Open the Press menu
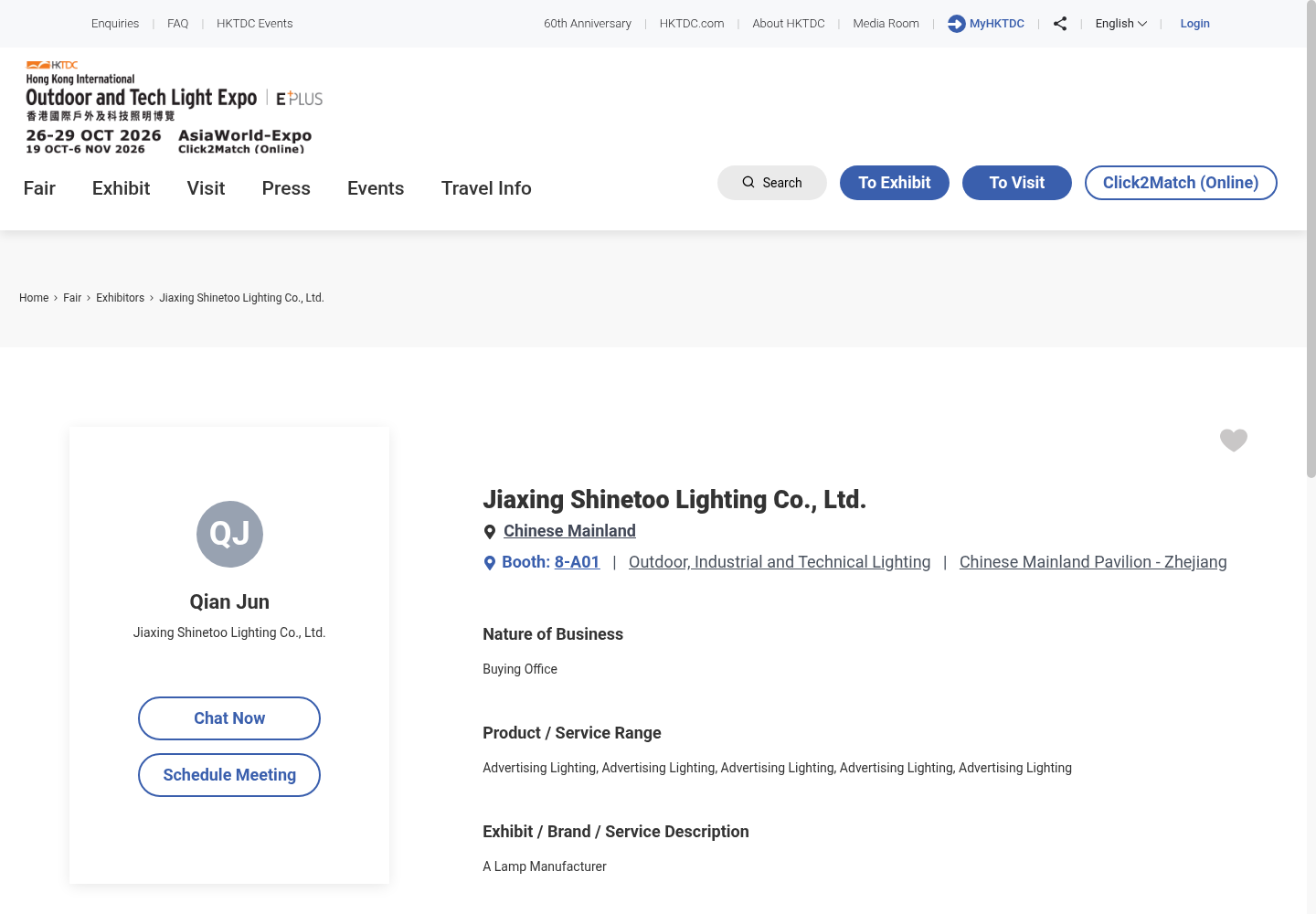Viewport: 1316px width, 914px height. coord(286,188)
